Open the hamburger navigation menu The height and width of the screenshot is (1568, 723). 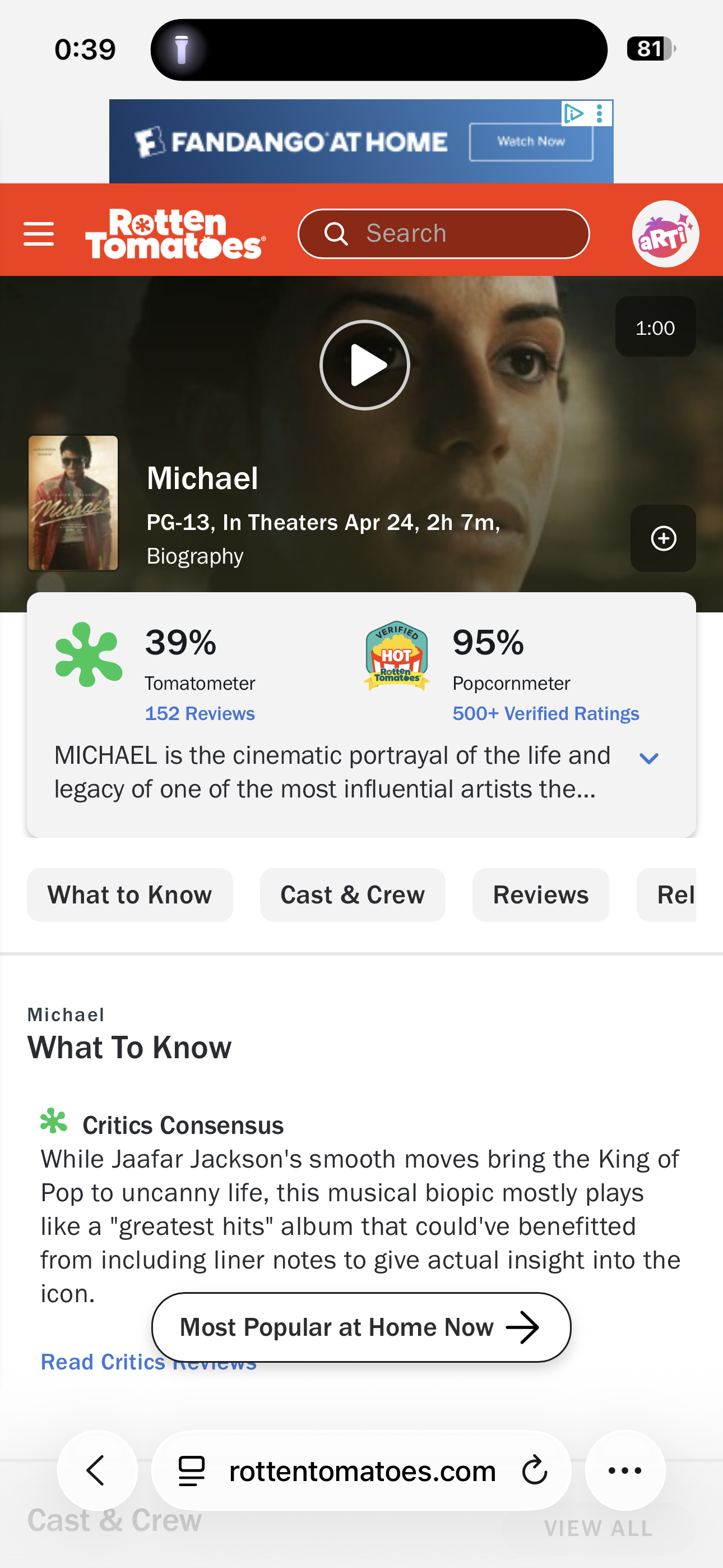pyautogui.click(x=38, y=234)
